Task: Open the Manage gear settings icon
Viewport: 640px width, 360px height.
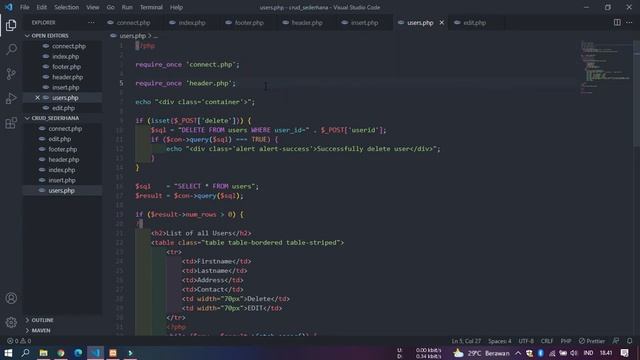Action: coord(11,322)
